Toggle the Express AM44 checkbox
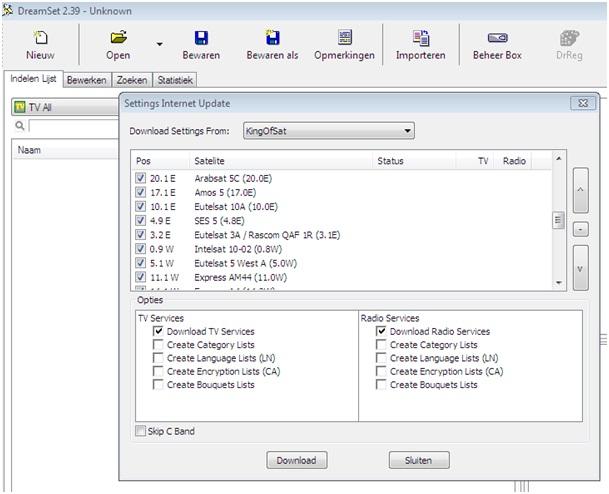The image size is (609, 494). point(140,277)
